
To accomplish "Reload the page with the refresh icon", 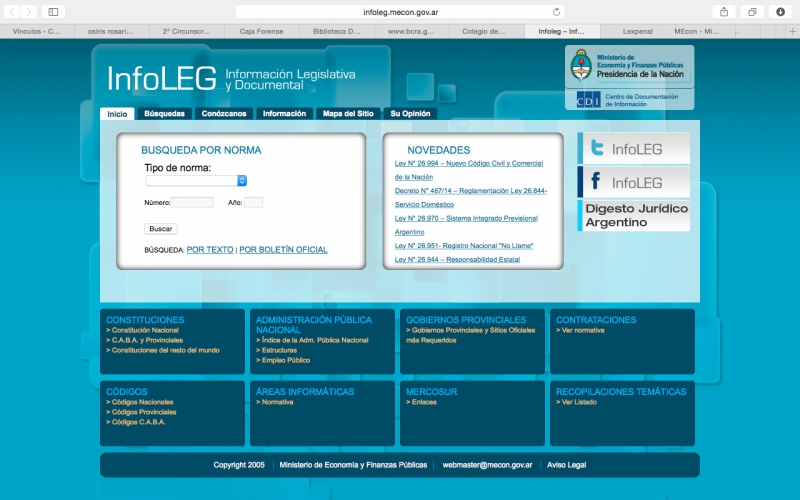I will coord(556,12).
